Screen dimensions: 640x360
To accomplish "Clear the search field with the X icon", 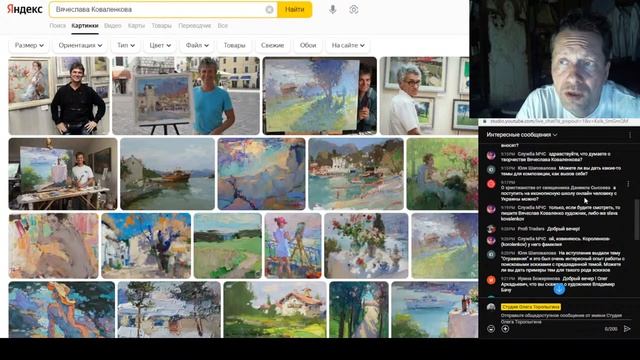I will click(x=269, y=9).
